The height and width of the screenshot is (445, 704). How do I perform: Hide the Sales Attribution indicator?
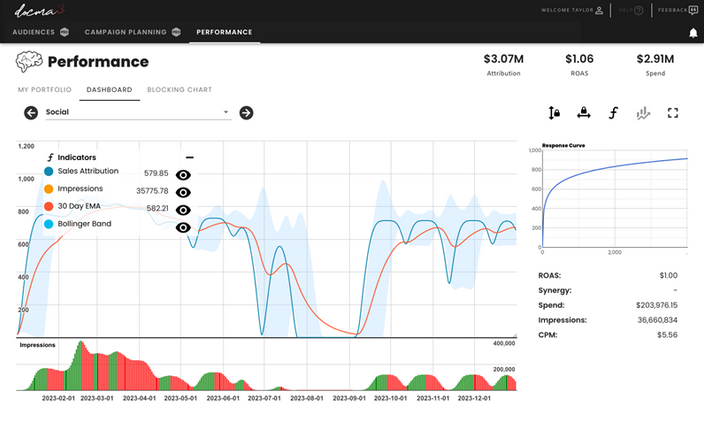pos(183,175)
